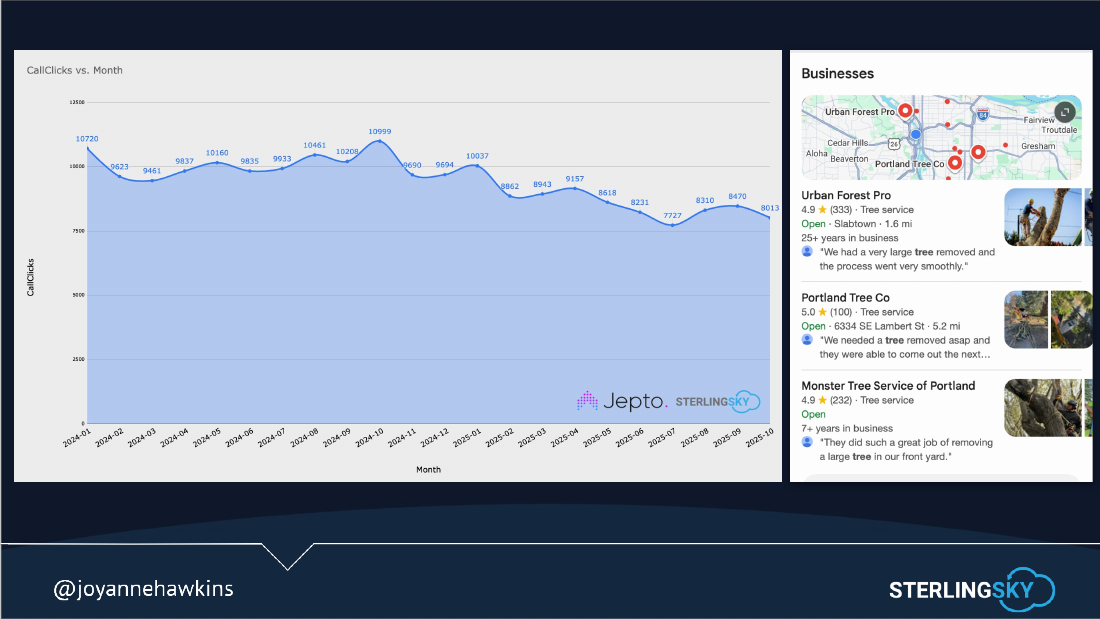Click the 25+ years in business text
This screenshot has width=1100, height=619.
pyautogui.click(x=850, y=238)
